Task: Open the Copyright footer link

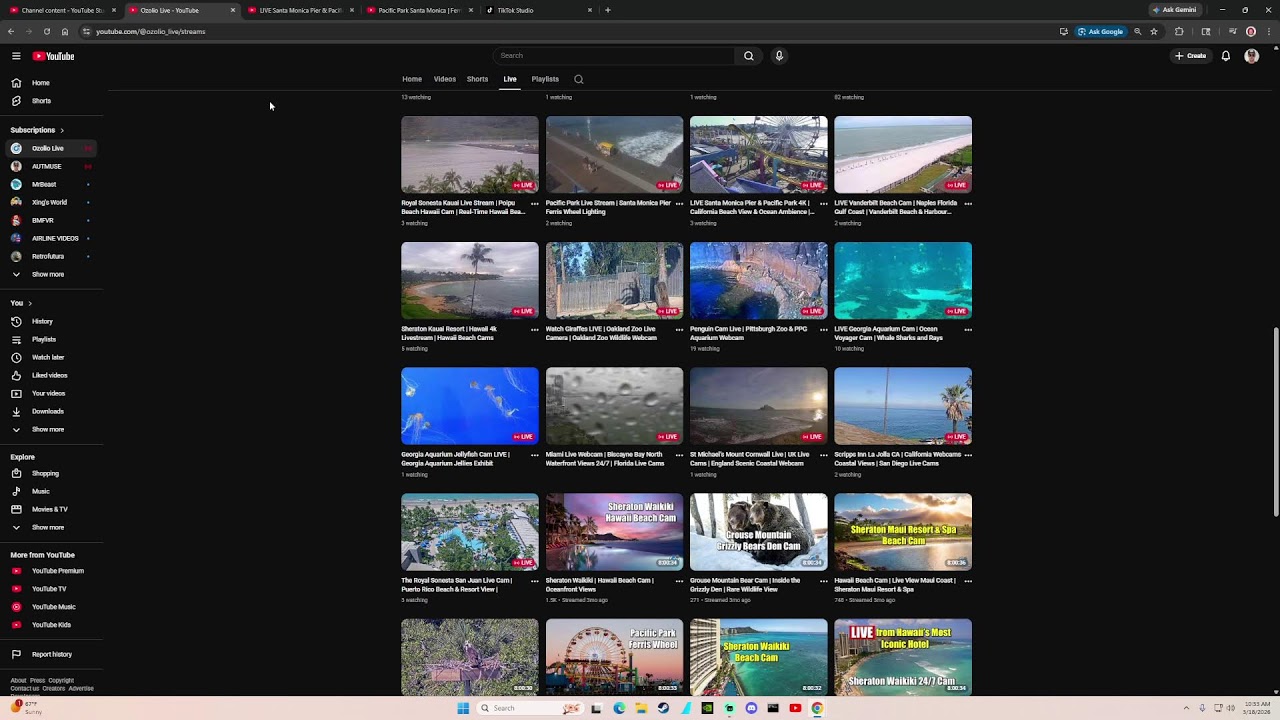Action: [x=61, y=681]
